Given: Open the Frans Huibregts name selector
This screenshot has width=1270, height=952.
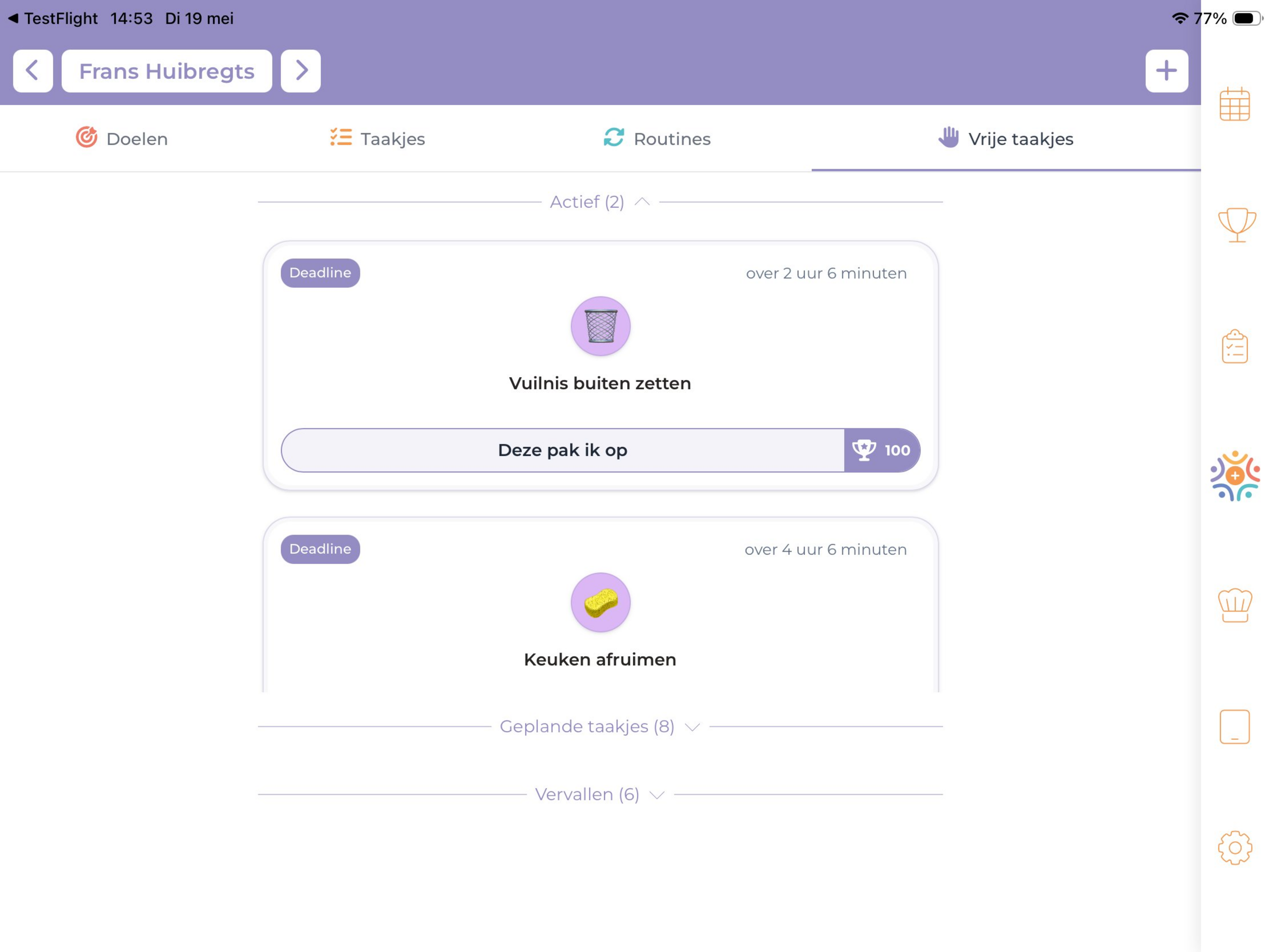Looking at the screenshot, I should (166, 71).
